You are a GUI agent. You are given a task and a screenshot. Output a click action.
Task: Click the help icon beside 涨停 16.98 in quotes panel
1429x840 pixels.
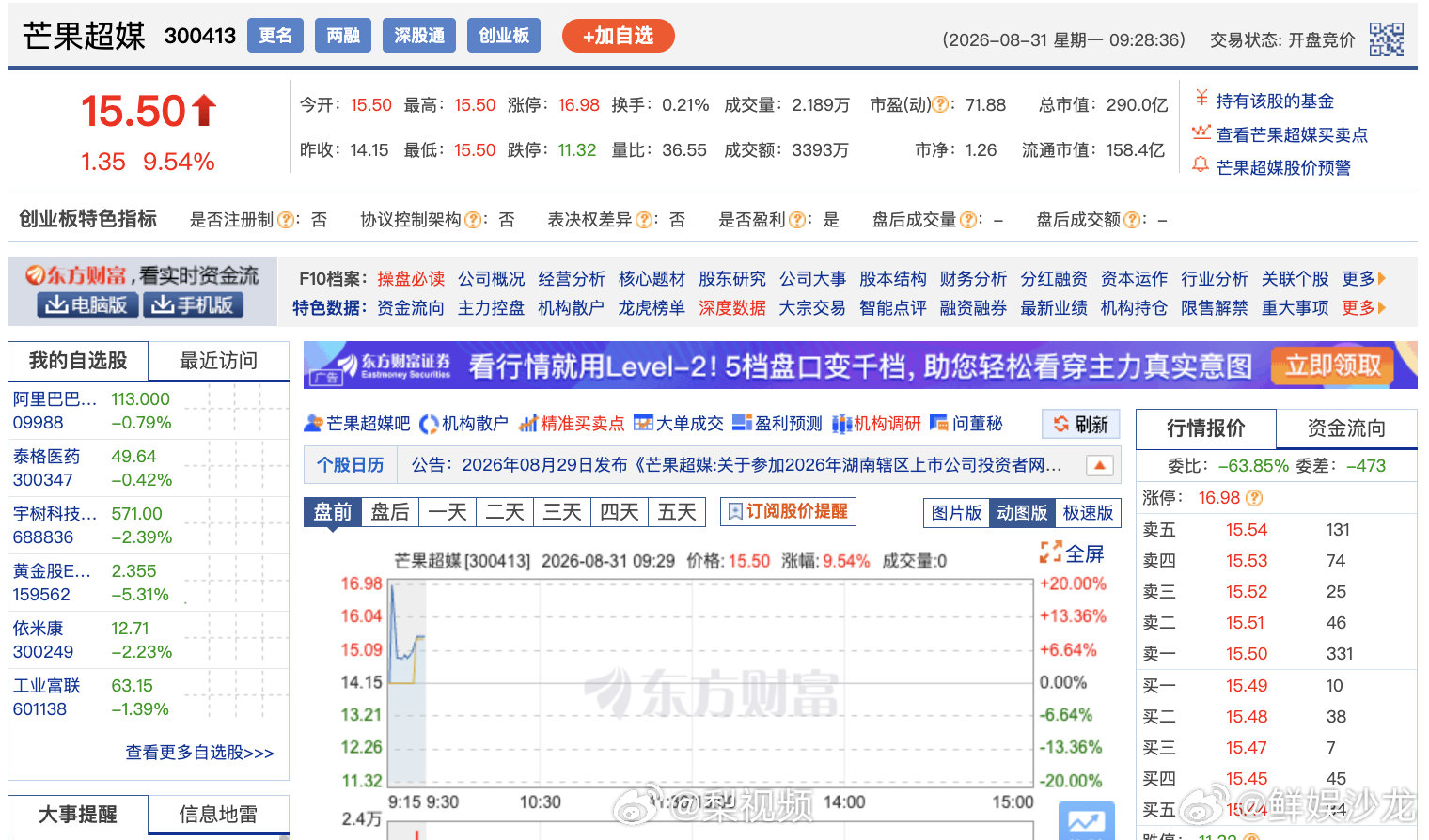click(1254, 498)
